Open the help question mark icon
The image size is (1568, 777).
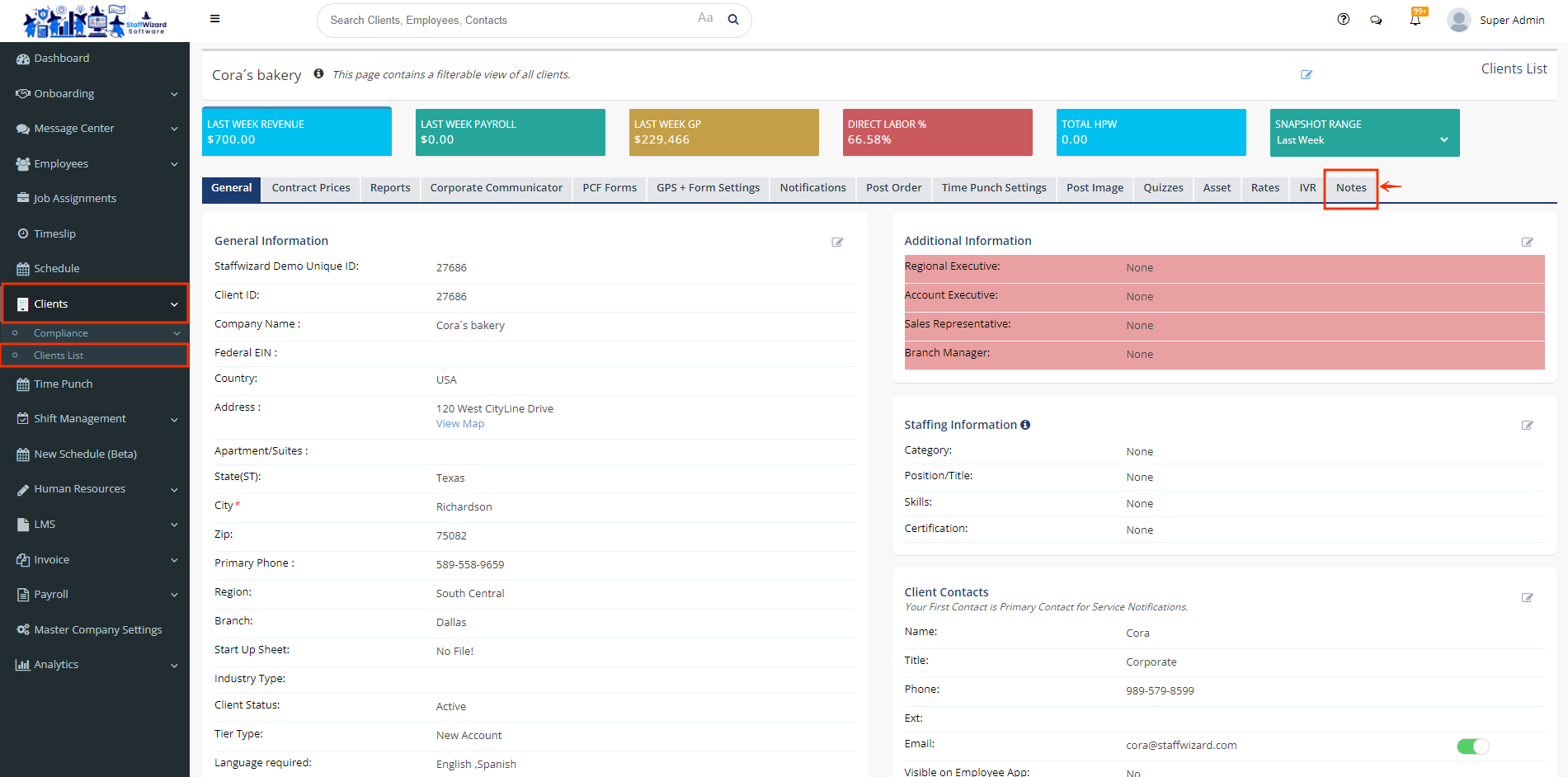tap(1343, 19)
